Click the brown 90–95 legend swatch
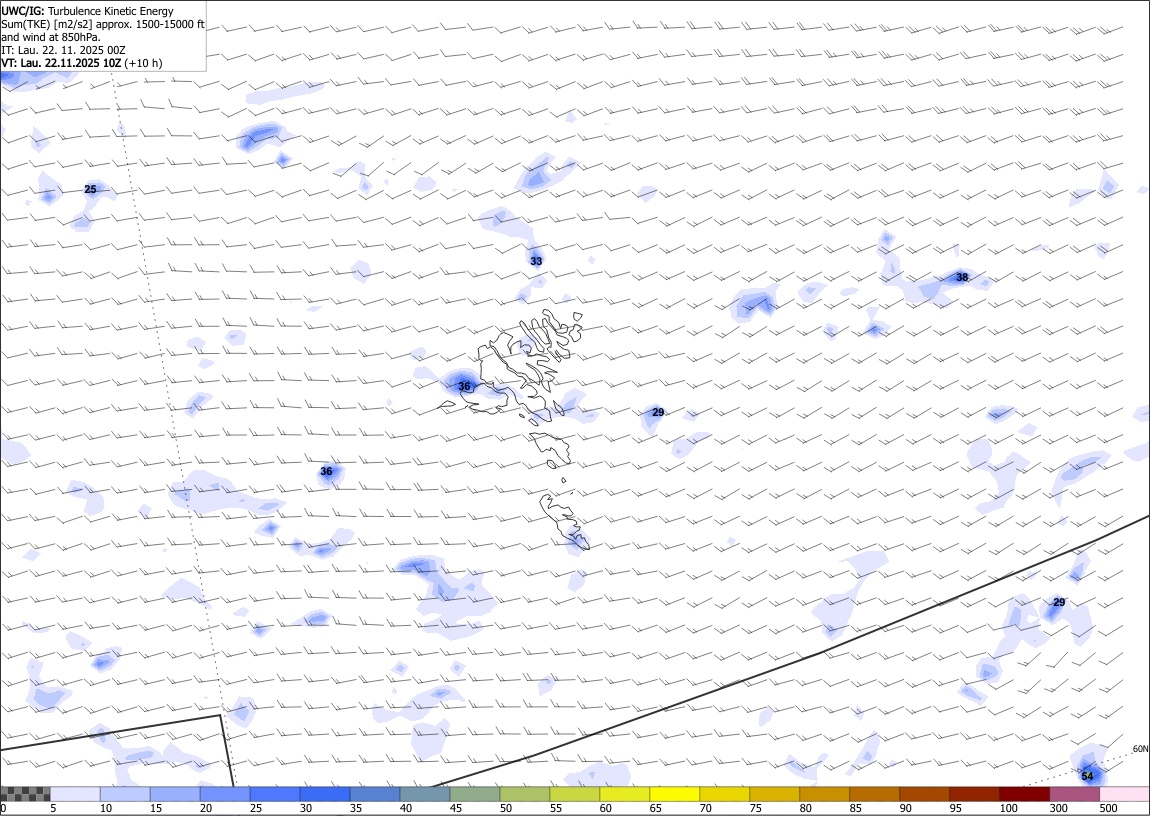1150x816 pixels. [923, 794]
